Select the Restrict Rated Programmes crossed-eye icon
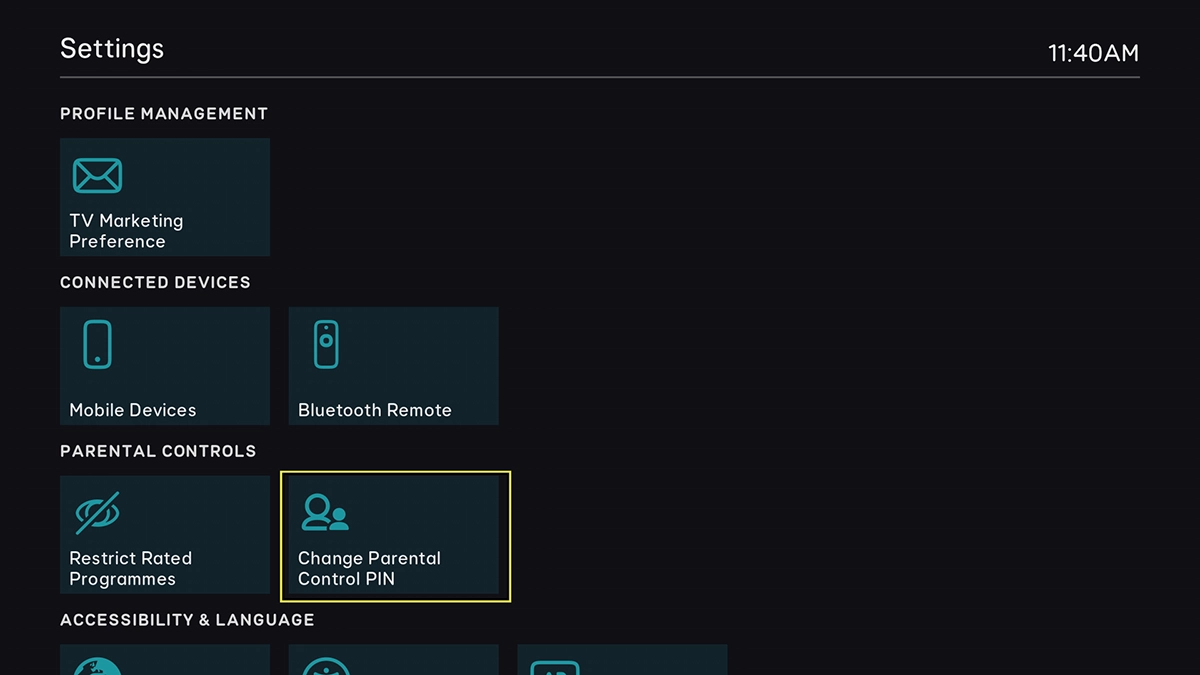 [97, 511]
